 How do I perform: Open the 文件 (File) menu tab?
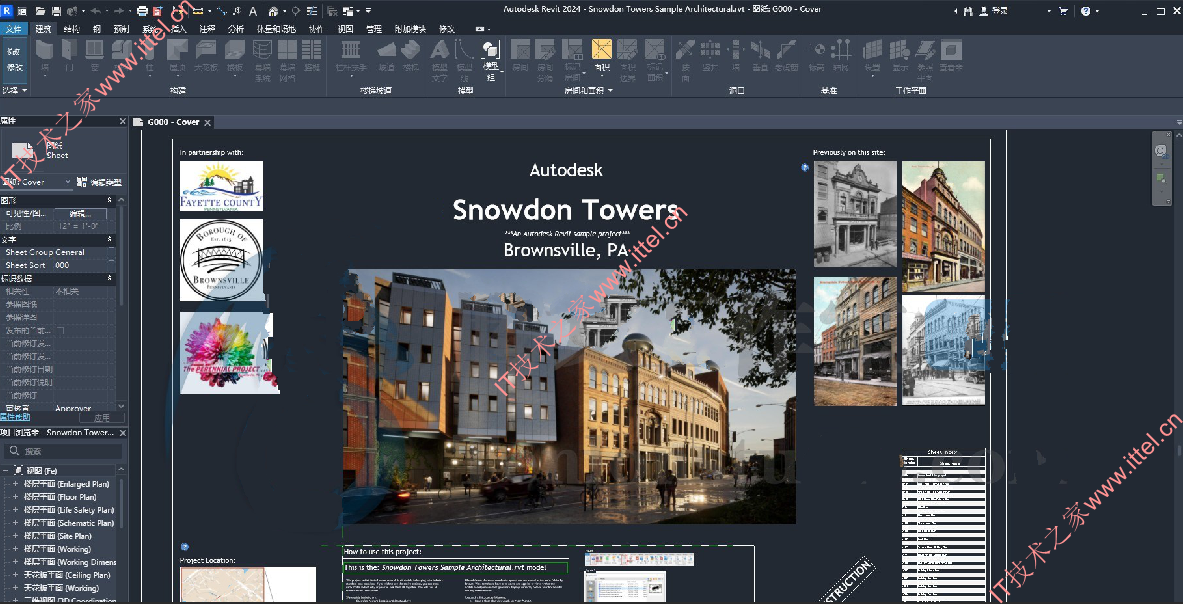pos(14,29)
